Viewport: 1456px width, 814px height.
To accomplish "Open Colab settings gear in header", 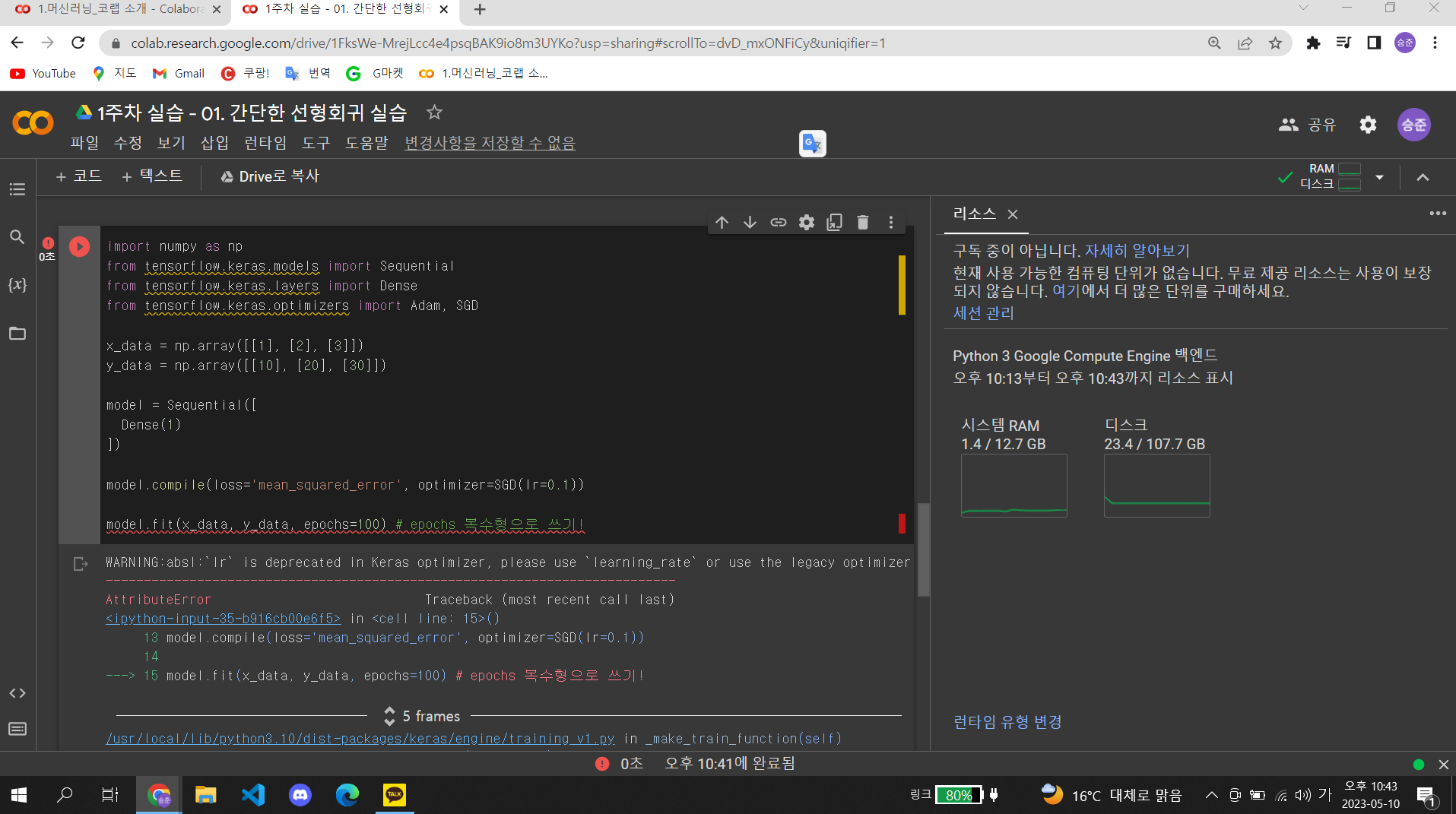I will (x=1368, y=125).
